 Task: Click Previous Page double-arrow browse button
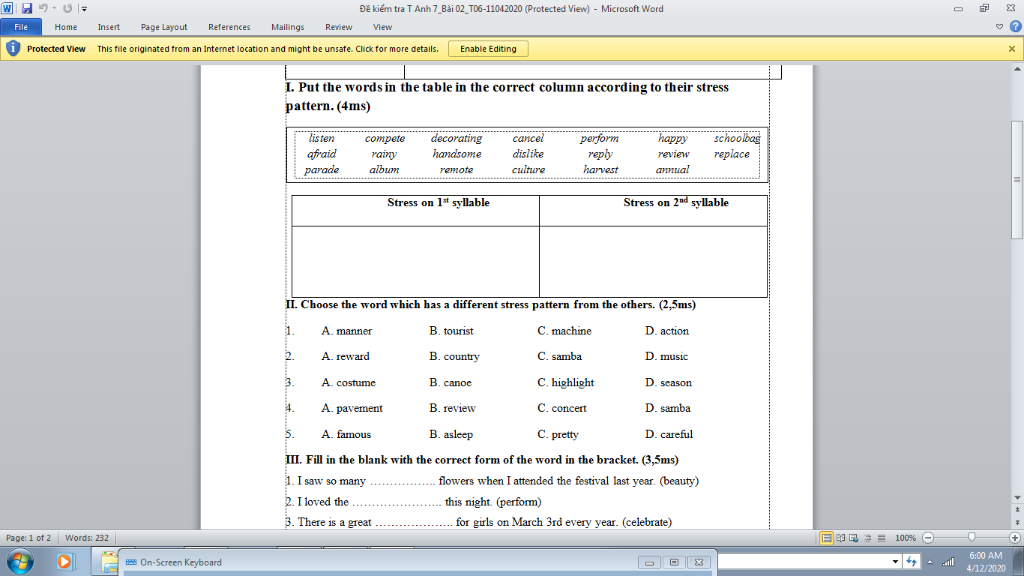coord(1017,509)
